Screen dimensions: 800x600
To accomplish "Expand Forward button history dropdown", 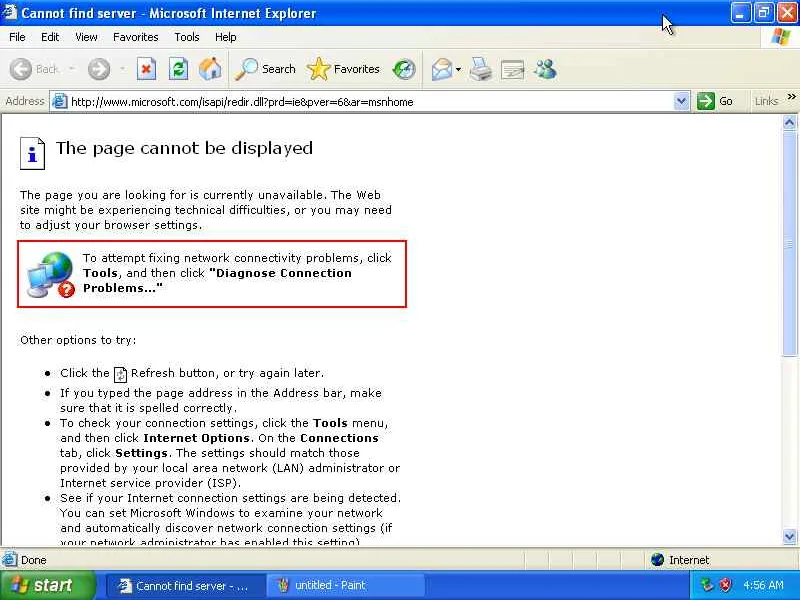I will pyautogui.click(x=122, y=69).
